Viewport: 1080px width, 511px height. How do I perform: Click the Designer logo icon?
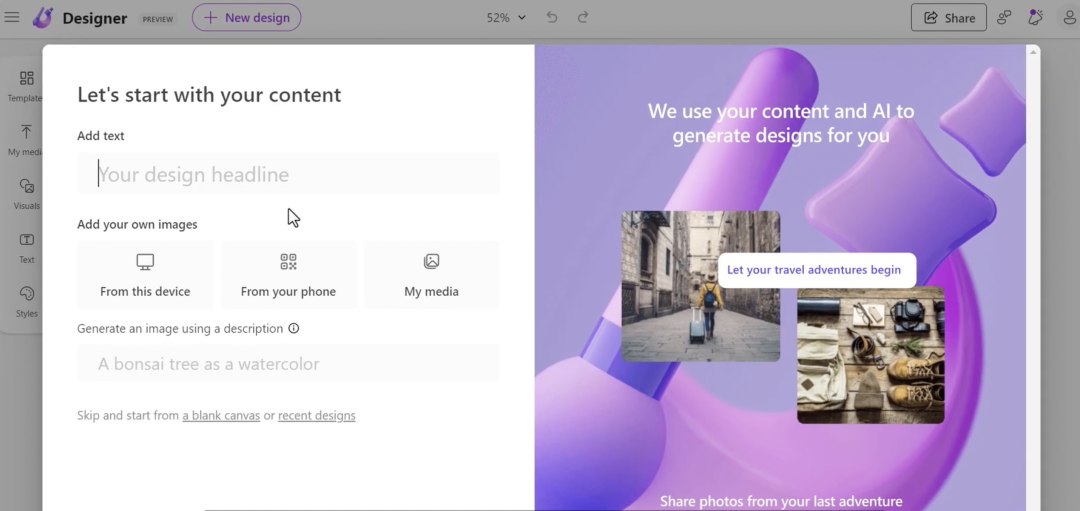pyautogui.click(x=43, y=17)
